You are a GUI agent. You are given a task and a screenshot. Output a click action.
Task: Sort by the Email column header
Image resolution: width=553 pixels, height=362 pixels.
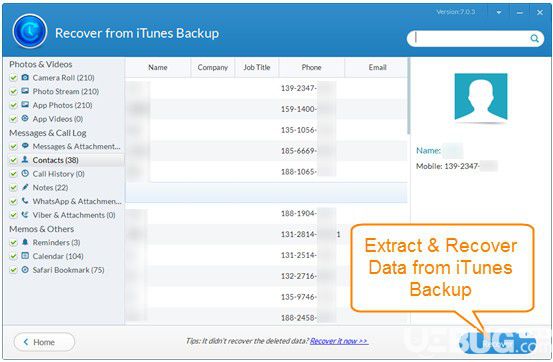click(x=377, y=67)
